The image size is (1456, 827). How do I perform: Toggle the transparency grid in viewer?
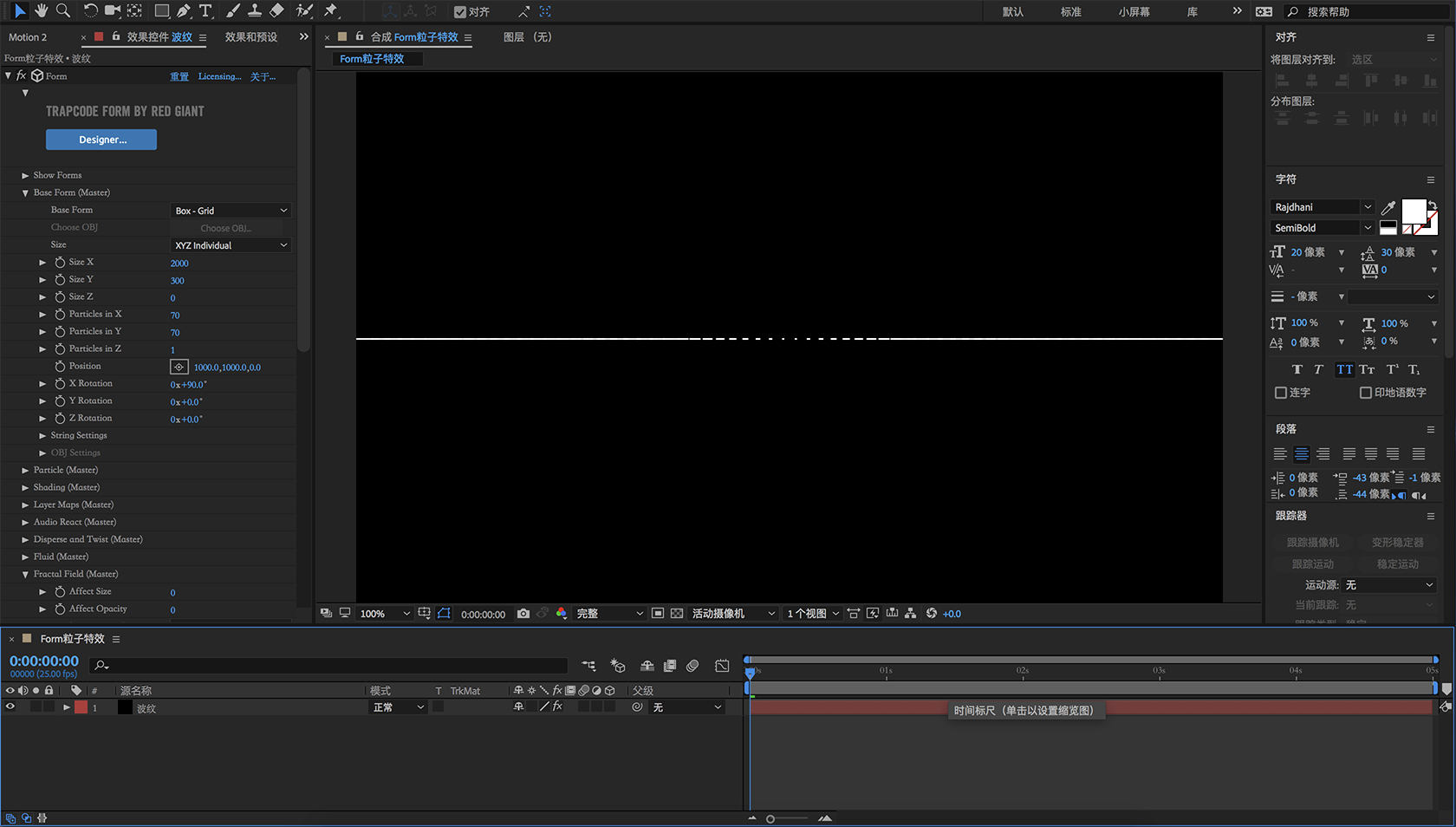677,614
